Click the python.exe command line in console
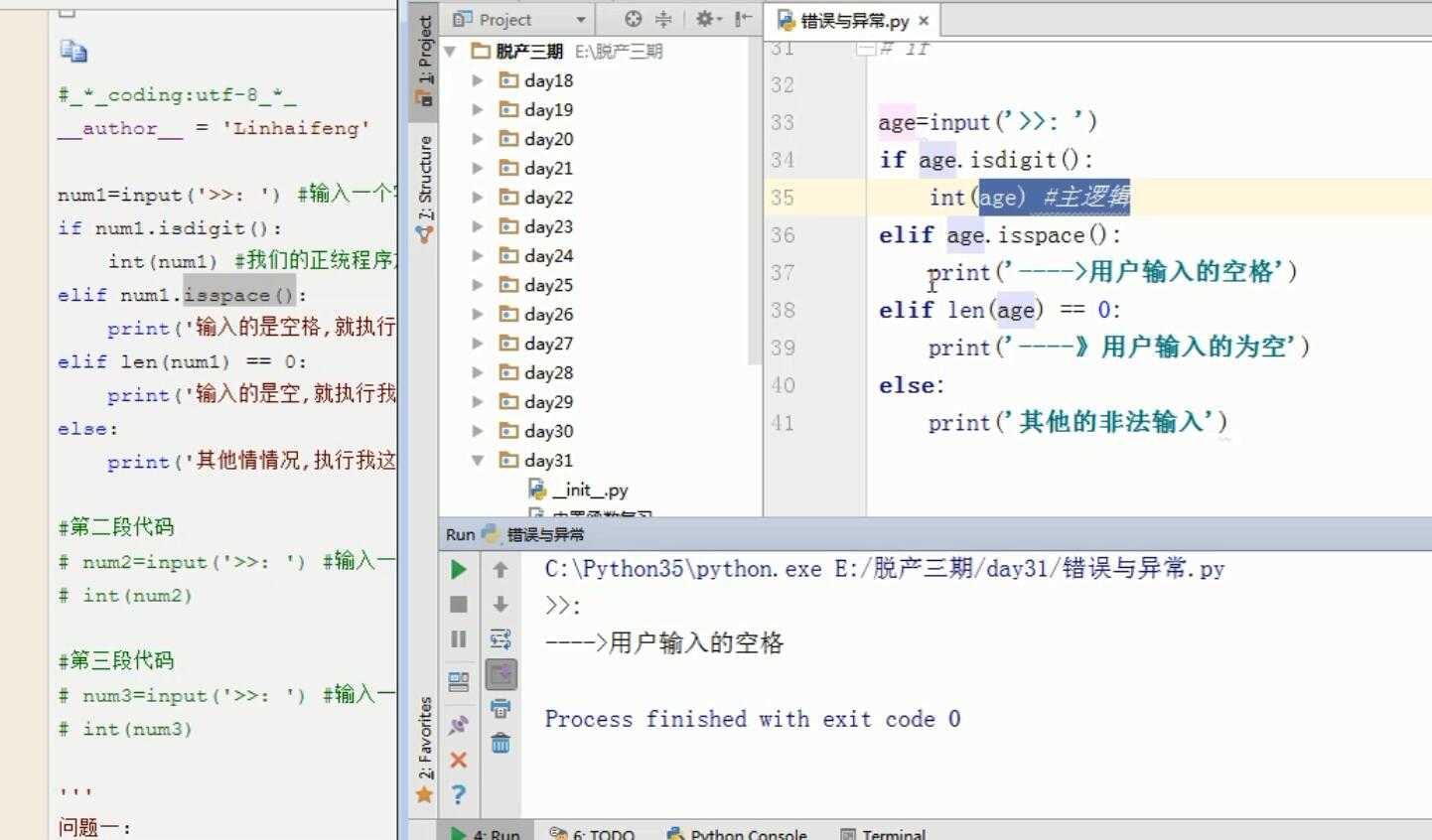The width and height of the screenshot is (1432, 840). click(x=885, y=569)
